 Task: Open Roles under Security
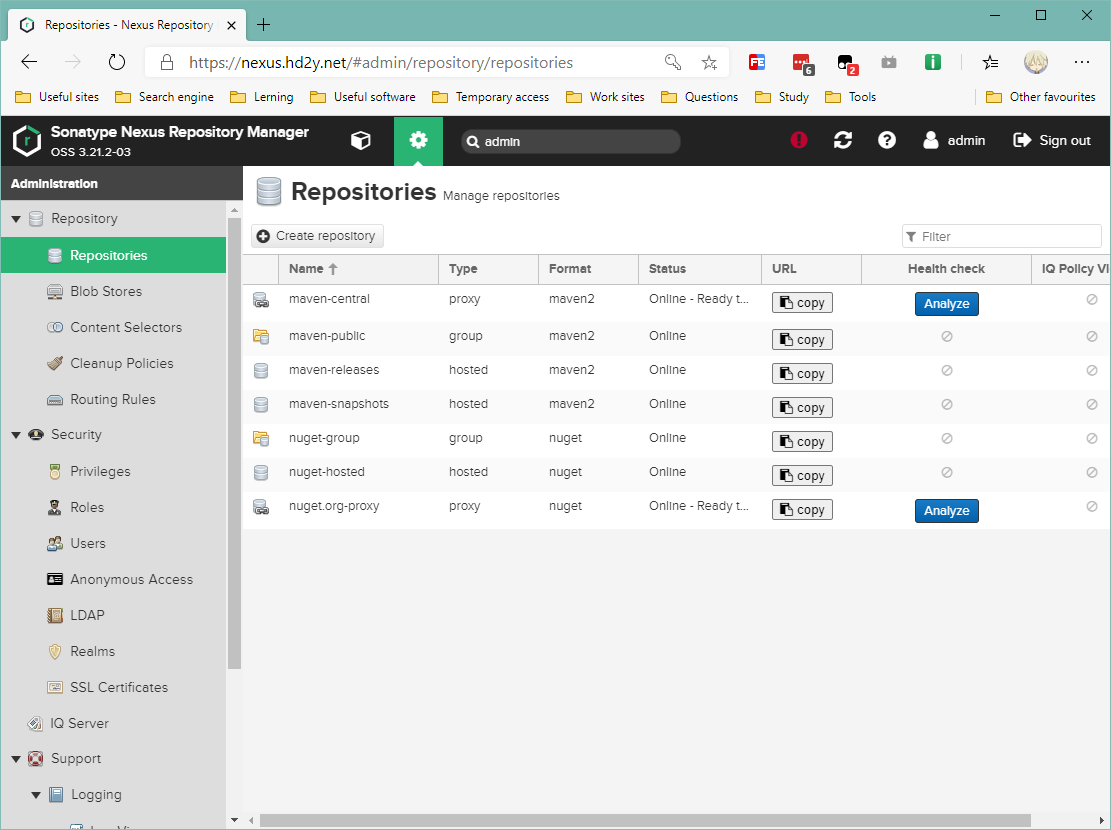pyautogui.click(x=113, y=507)
